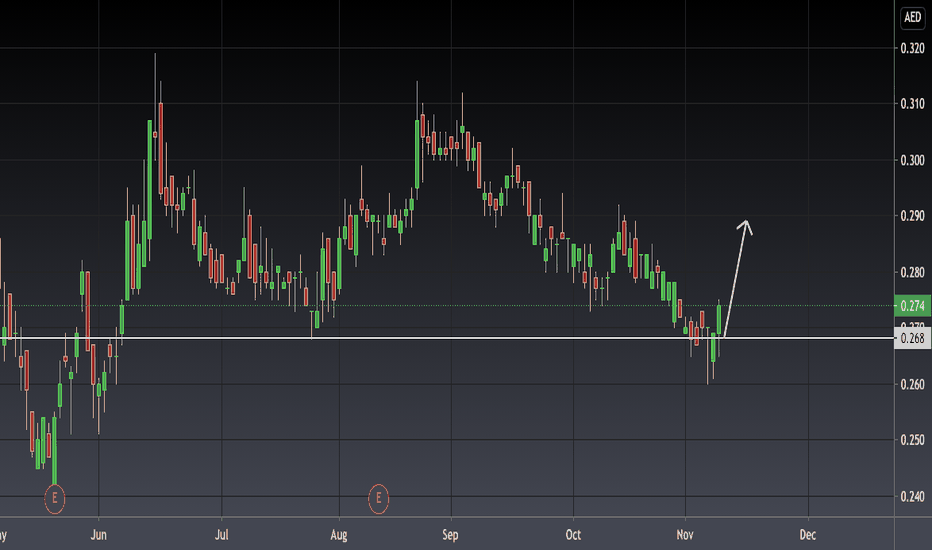Click the AED currency label button
The width and height of the screenshot is (932, 550).
(x=912, y=17)
